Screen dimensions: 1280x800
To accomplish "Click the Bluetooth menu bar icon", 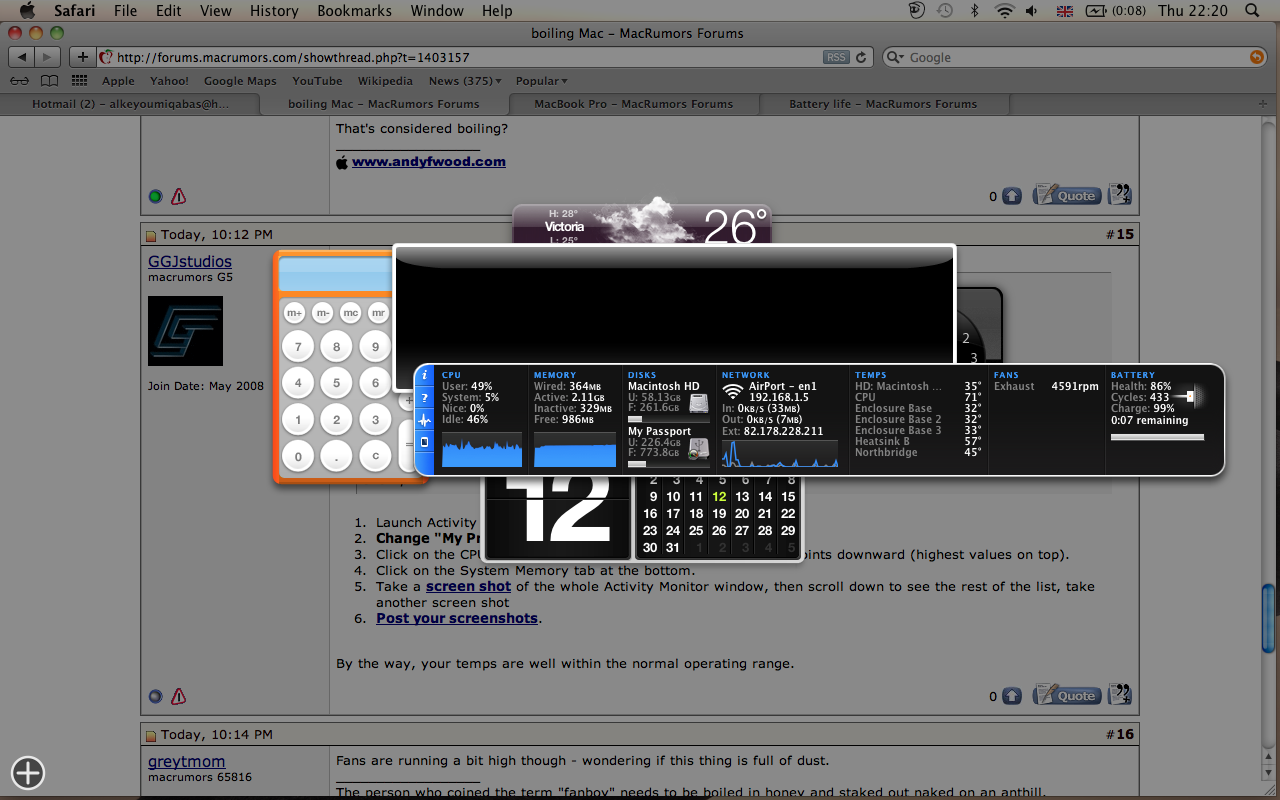I will coord(974,11).
